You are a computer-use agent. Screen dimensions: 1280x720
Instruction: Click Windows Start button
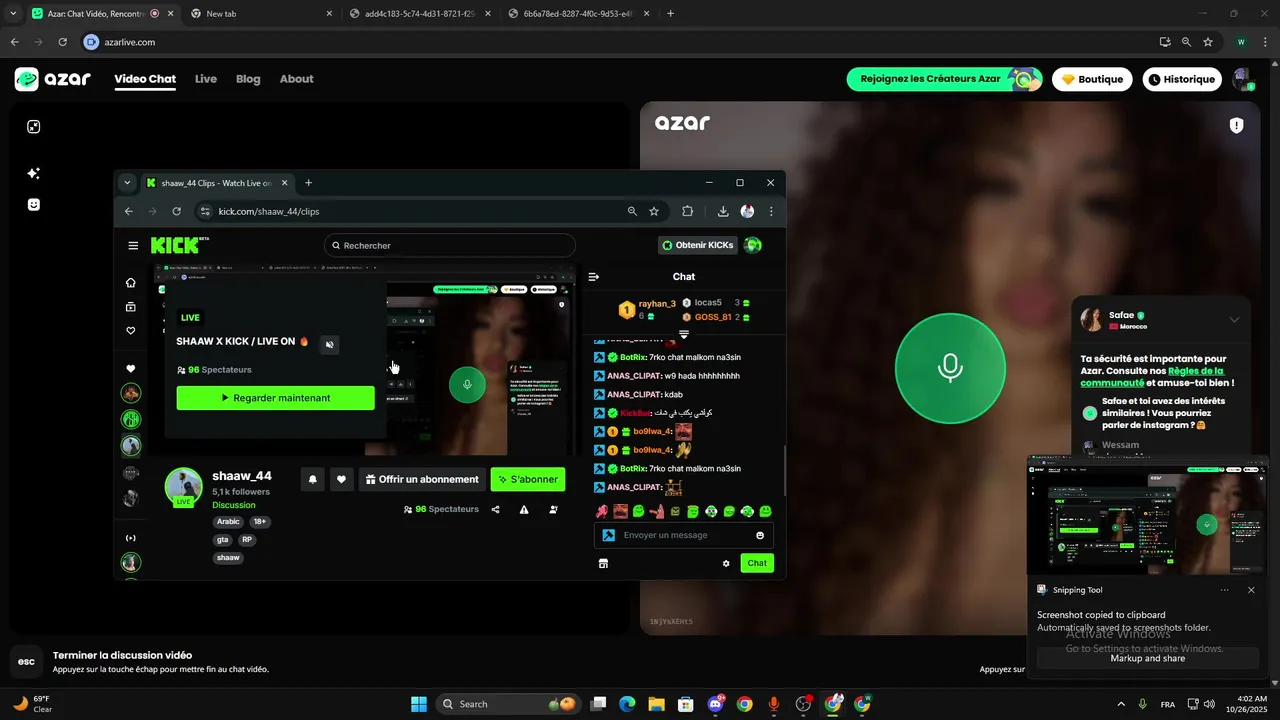[419, 704]
